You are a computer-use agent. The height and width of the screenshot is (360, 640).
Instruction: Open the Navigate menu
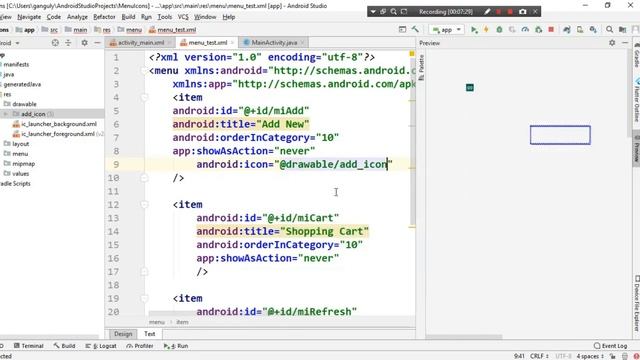pos(29,17)
